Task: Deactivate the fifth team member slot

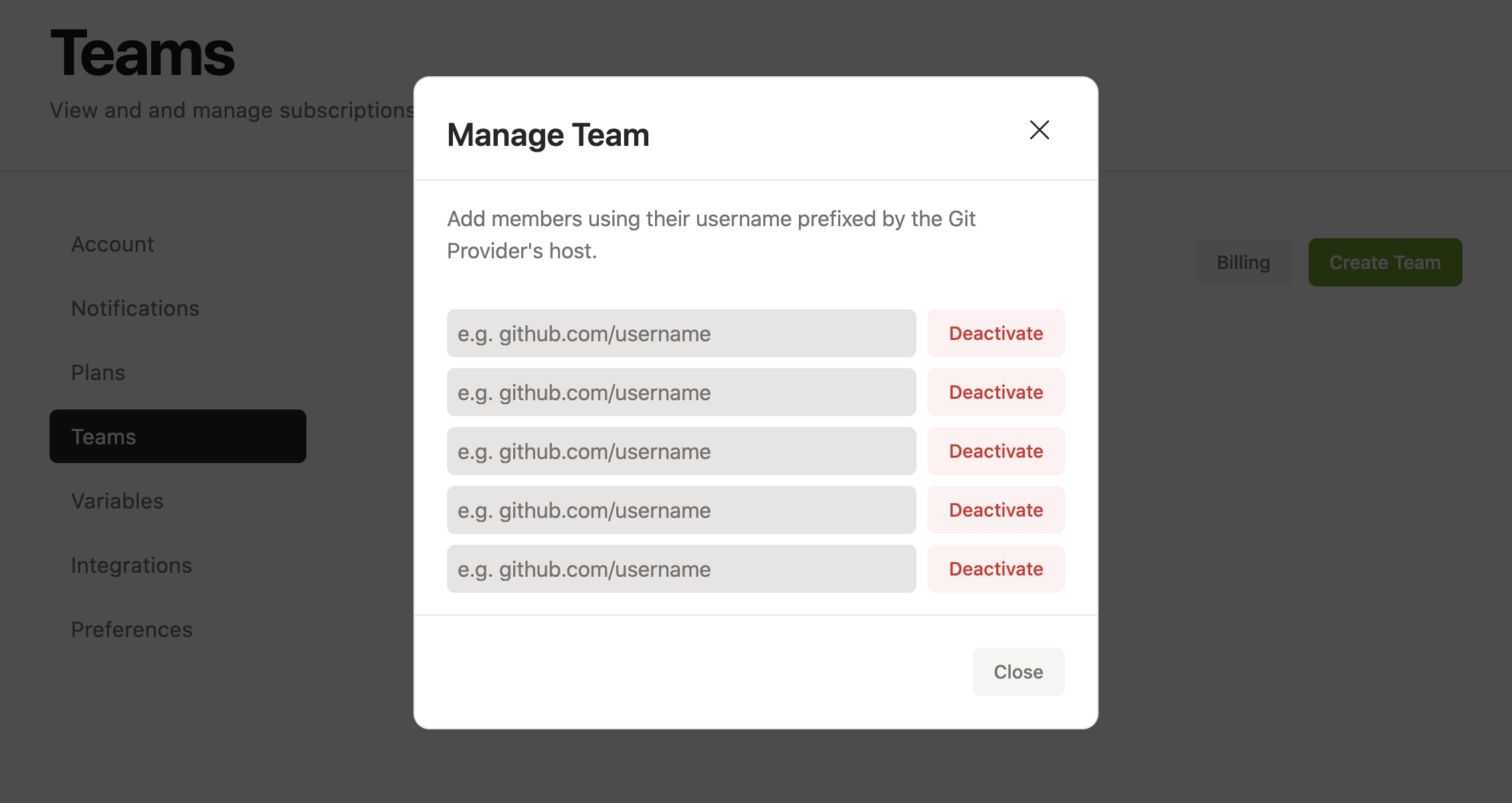Action: pos(996,569)
